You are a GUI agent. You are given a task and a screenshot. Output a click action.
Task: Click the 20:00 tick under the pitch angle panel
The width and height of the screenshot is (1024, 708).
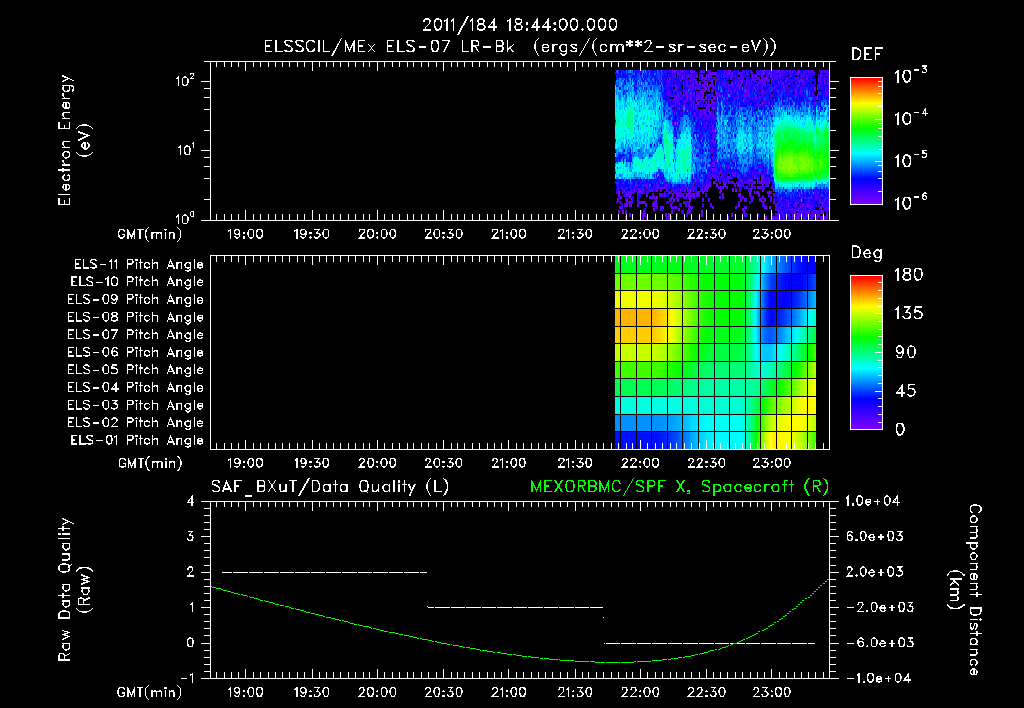[x=377, y=463]
